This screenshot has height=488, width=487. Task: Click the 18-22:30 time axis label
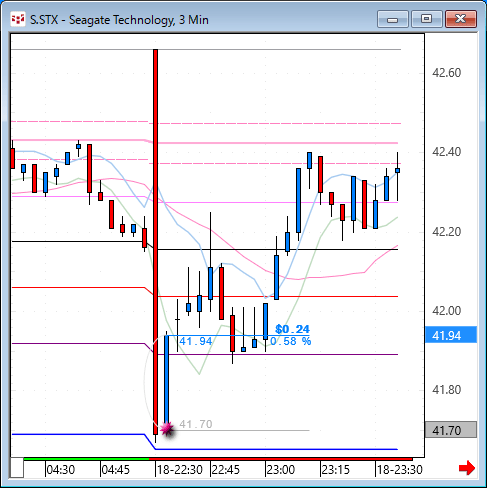click(180, 470)
